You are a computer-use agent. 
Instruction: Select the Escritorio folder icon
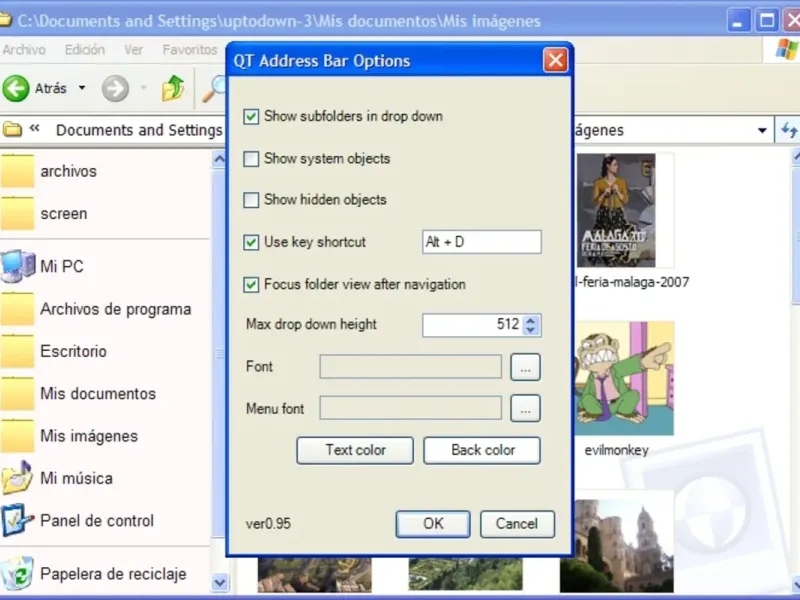(18, 351)
